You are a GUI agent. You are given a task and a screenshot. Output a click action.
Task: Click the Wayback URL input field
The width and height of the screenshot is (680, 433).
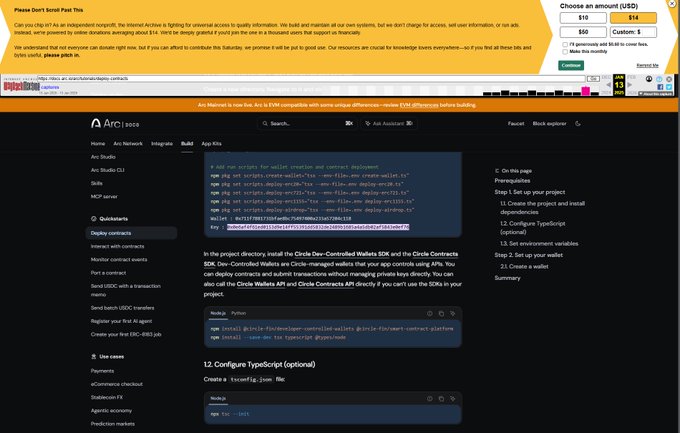311,79
